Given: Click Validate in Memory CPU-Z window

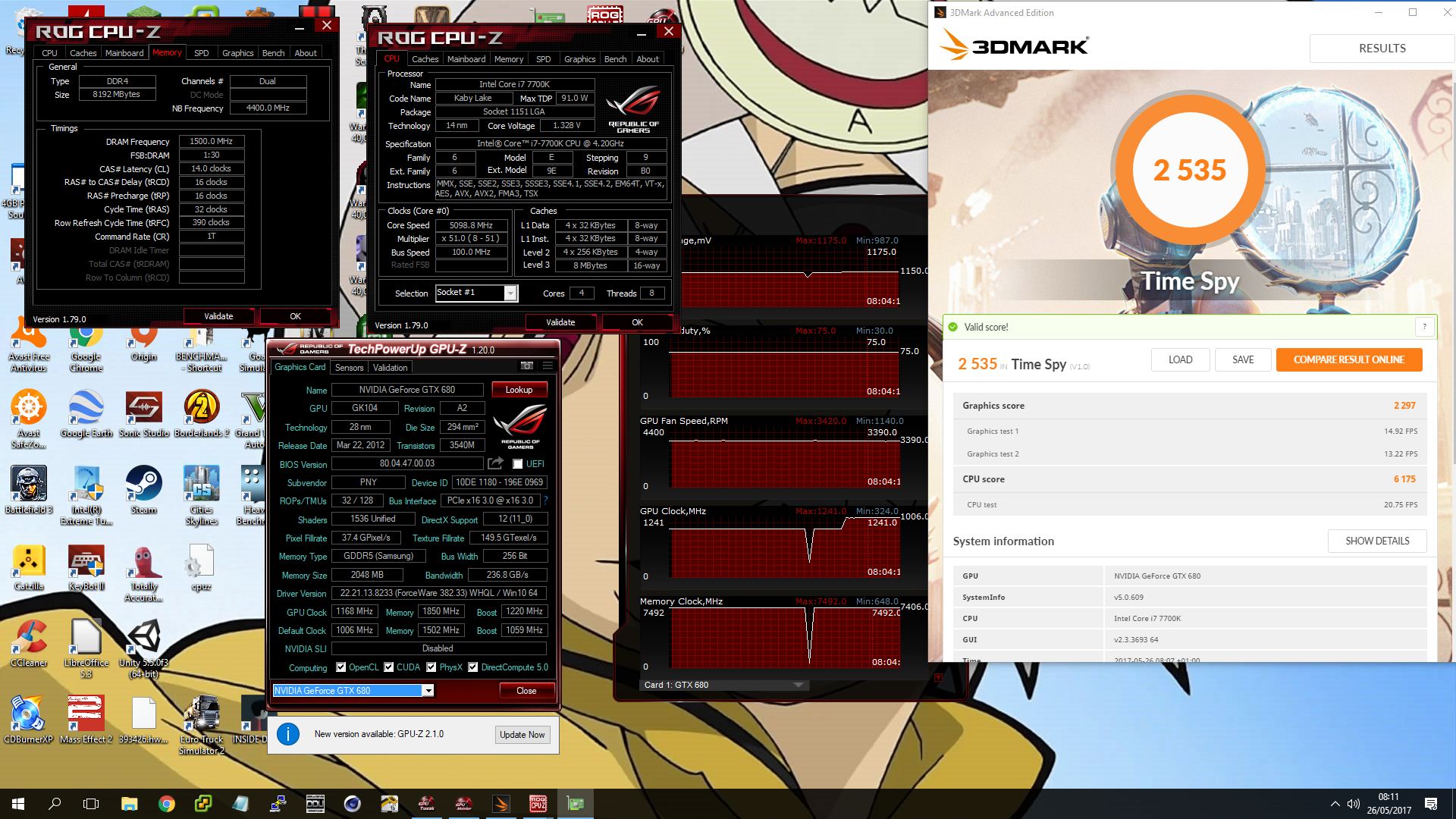Looking at the screenshot, I should click(219, 317).
